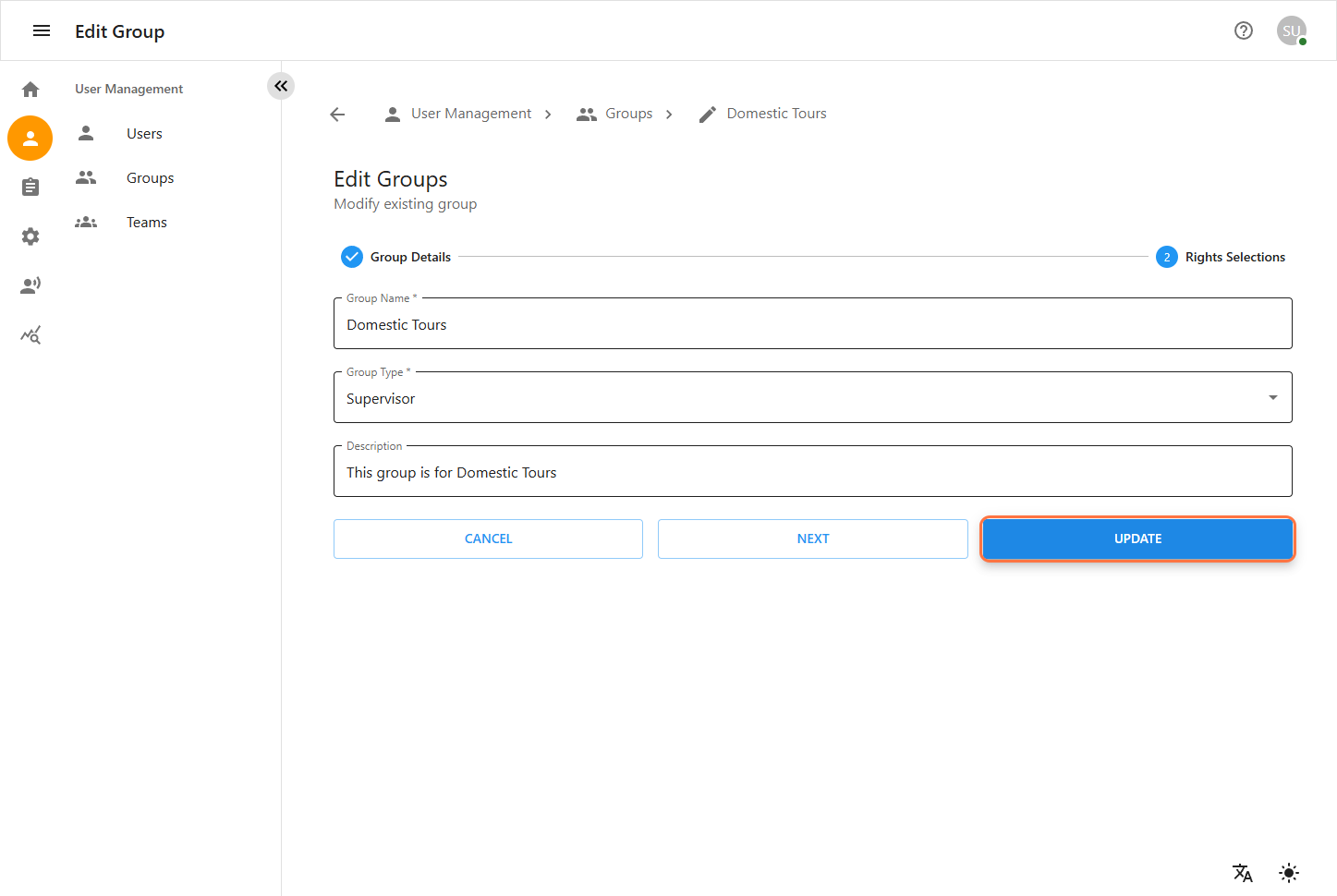Open settings gear in left rail
Viewport: 1337px width, 896px height.
[x=30, y=236]
